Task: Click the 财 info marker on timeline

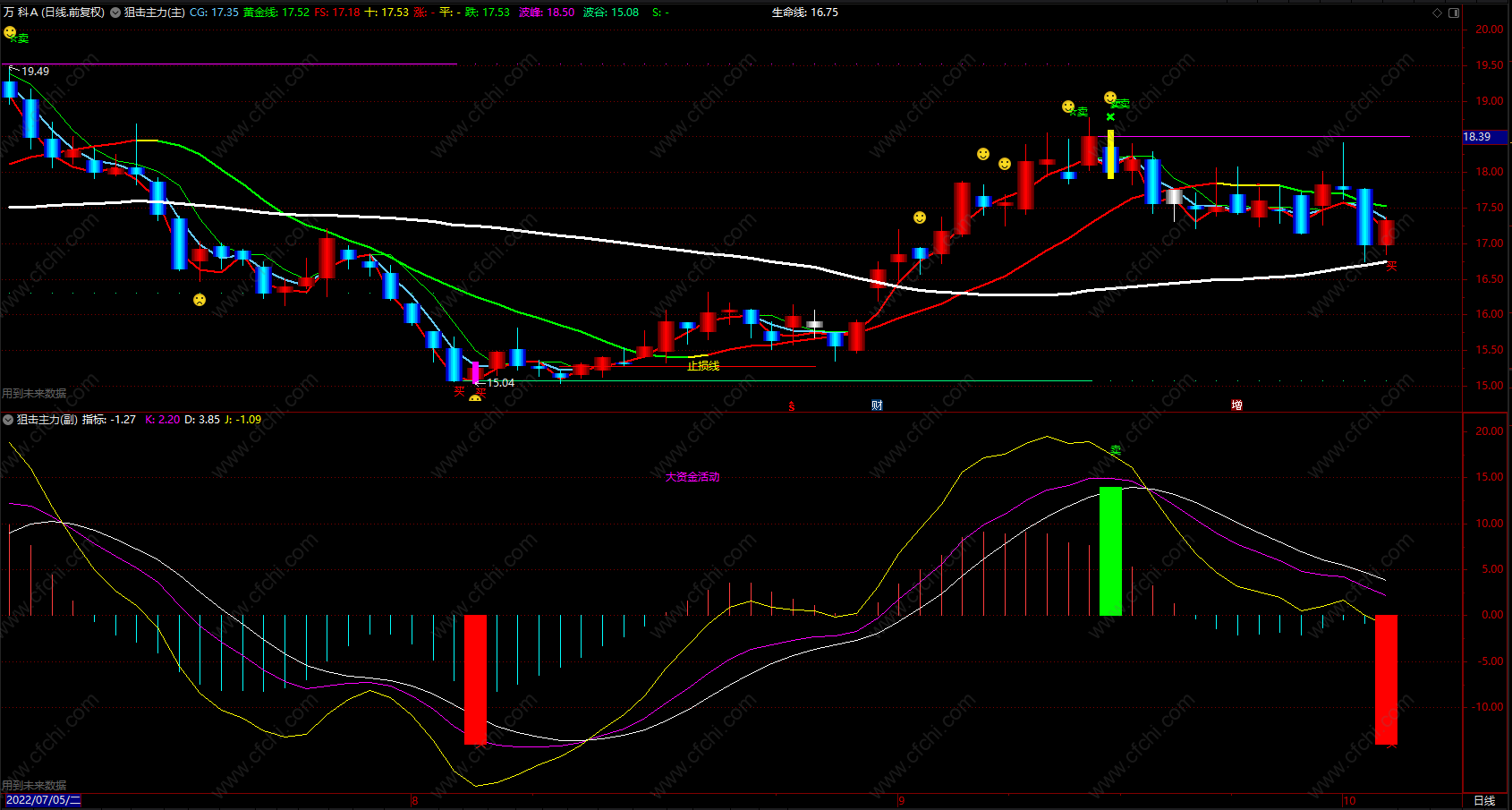Action: (x=877, y=405)
